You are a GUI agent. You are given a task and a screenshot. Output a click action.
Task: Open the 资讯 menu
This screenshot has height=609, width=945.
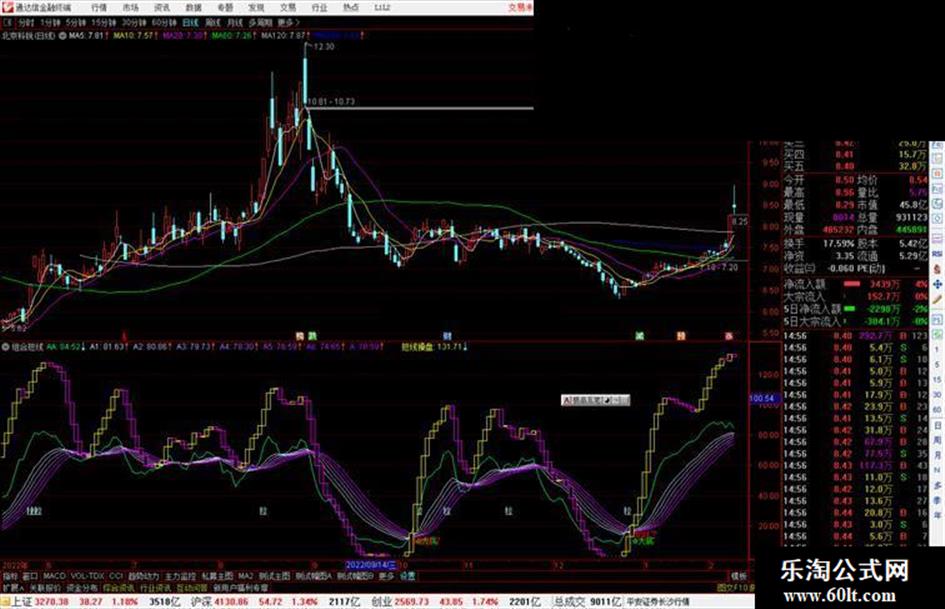162,8
